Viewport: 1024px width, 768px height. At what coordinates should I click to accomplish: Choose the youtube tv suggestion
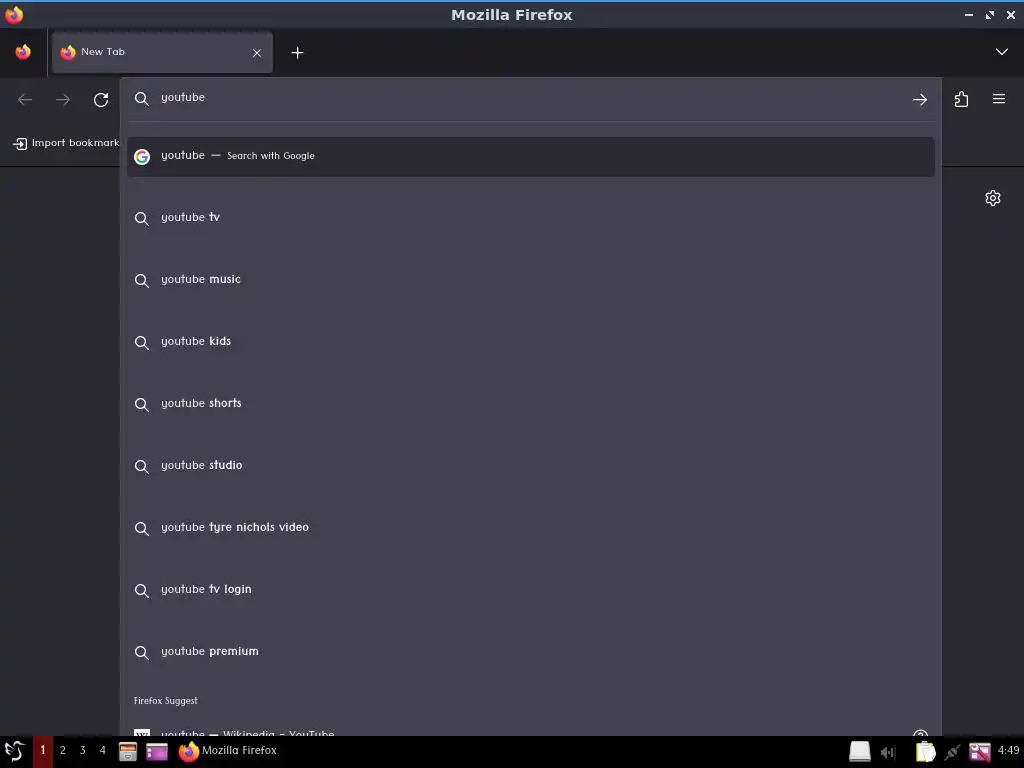pyautogui.click(x=530, y=217)
